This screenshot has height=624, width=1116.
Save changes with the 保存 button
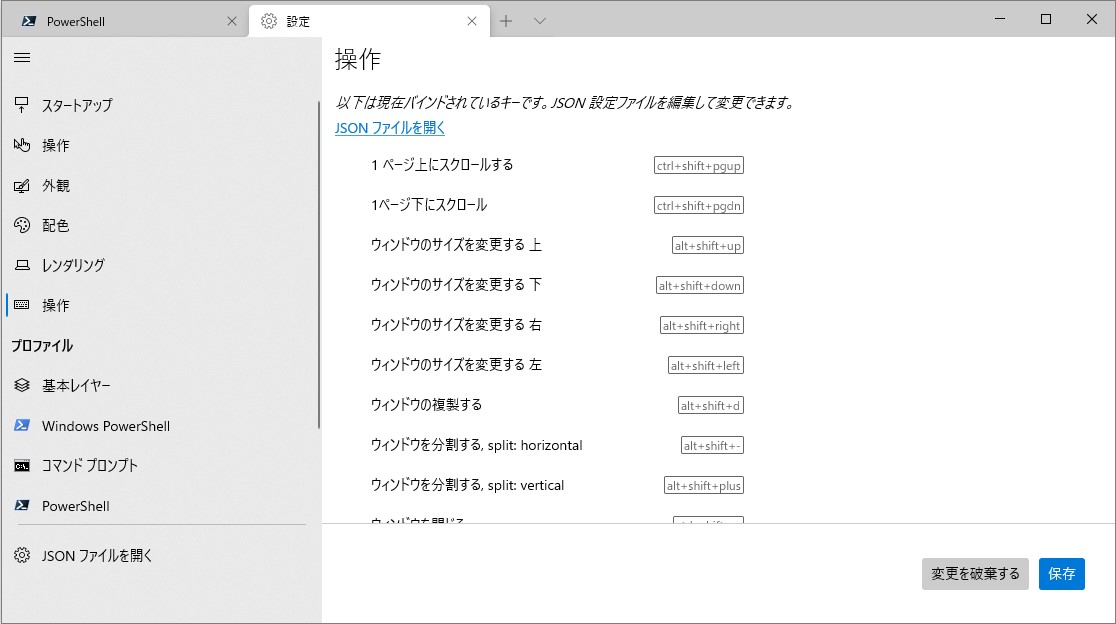click(x=1061, y=574)
